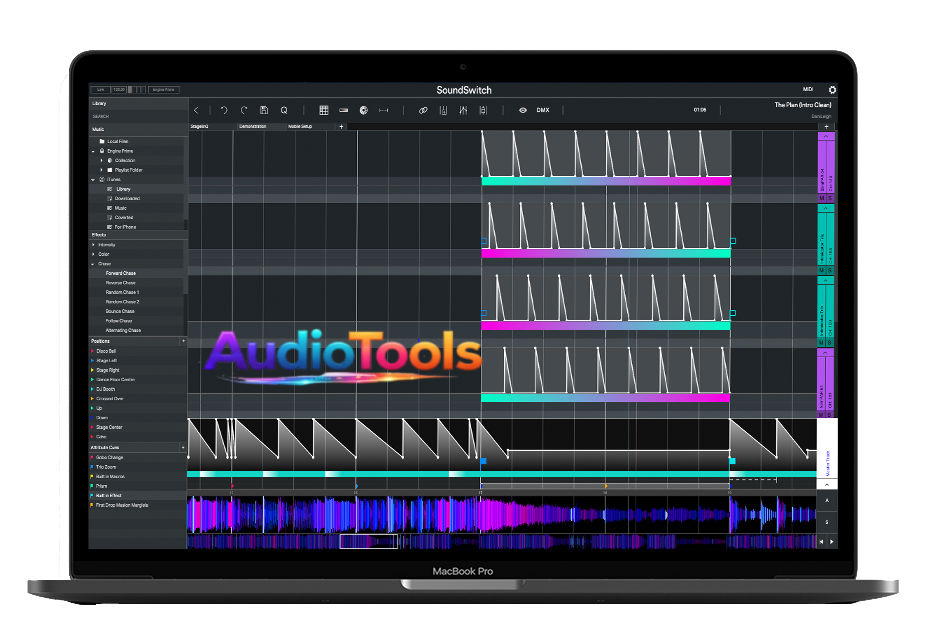Click the overview waveform viewport box
Image resolution: width=932 pixels, height=643 pixels.
point(369,541)
